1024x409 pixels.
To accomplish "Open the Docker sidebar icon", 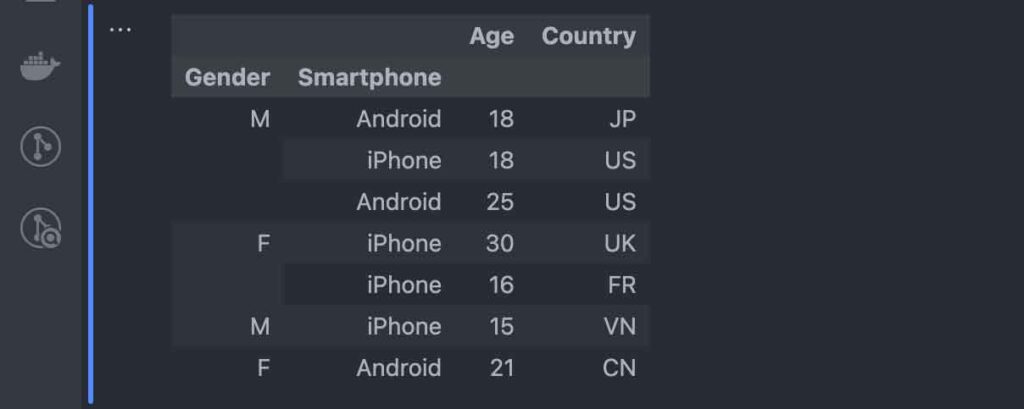I will [40, 66].
